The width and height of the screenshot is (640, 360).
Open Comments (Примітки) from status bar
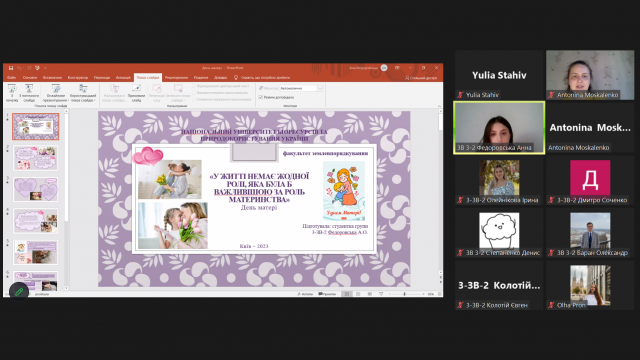[327, 294]
